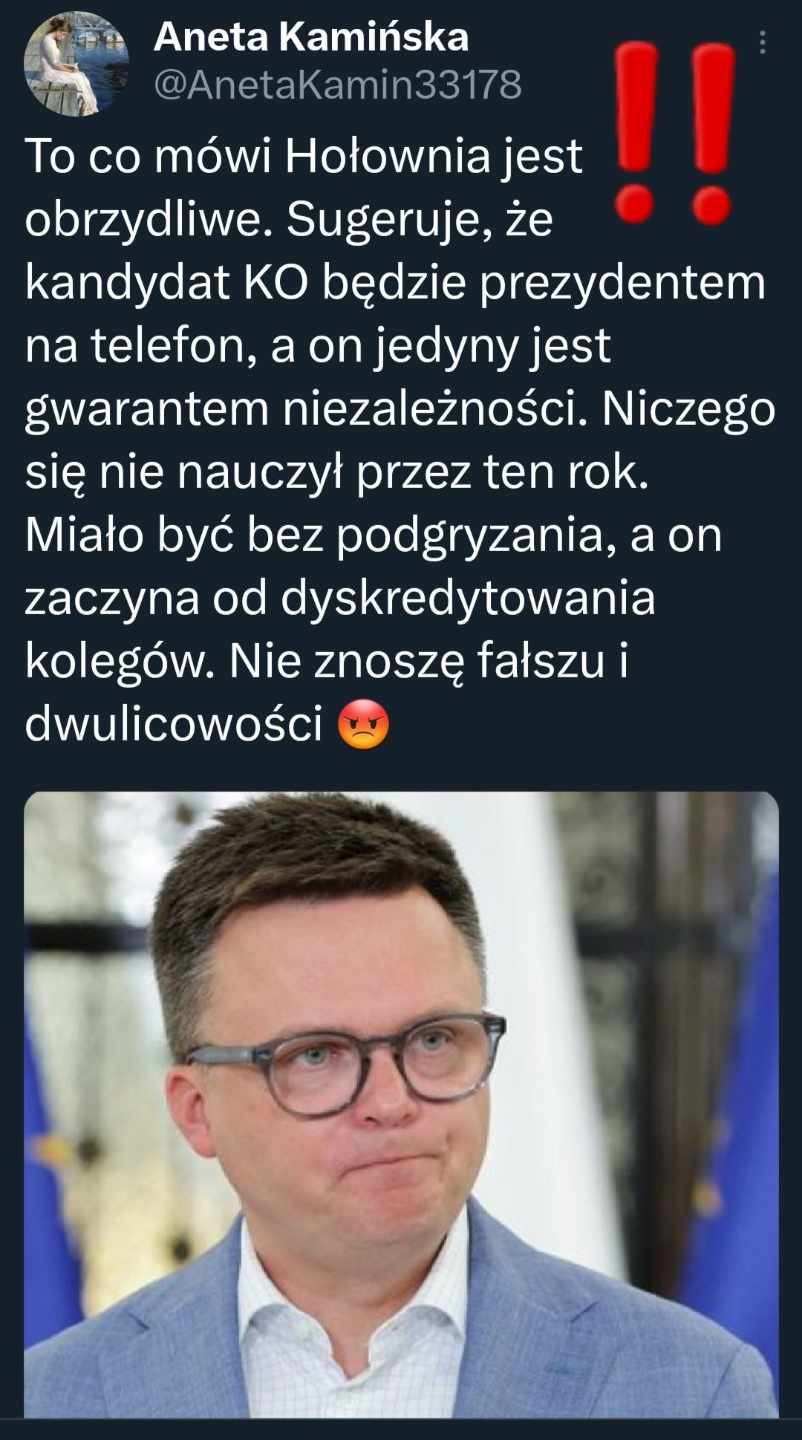Tap Aneta Kamińska's profile avatar

[x=76, y=64]
